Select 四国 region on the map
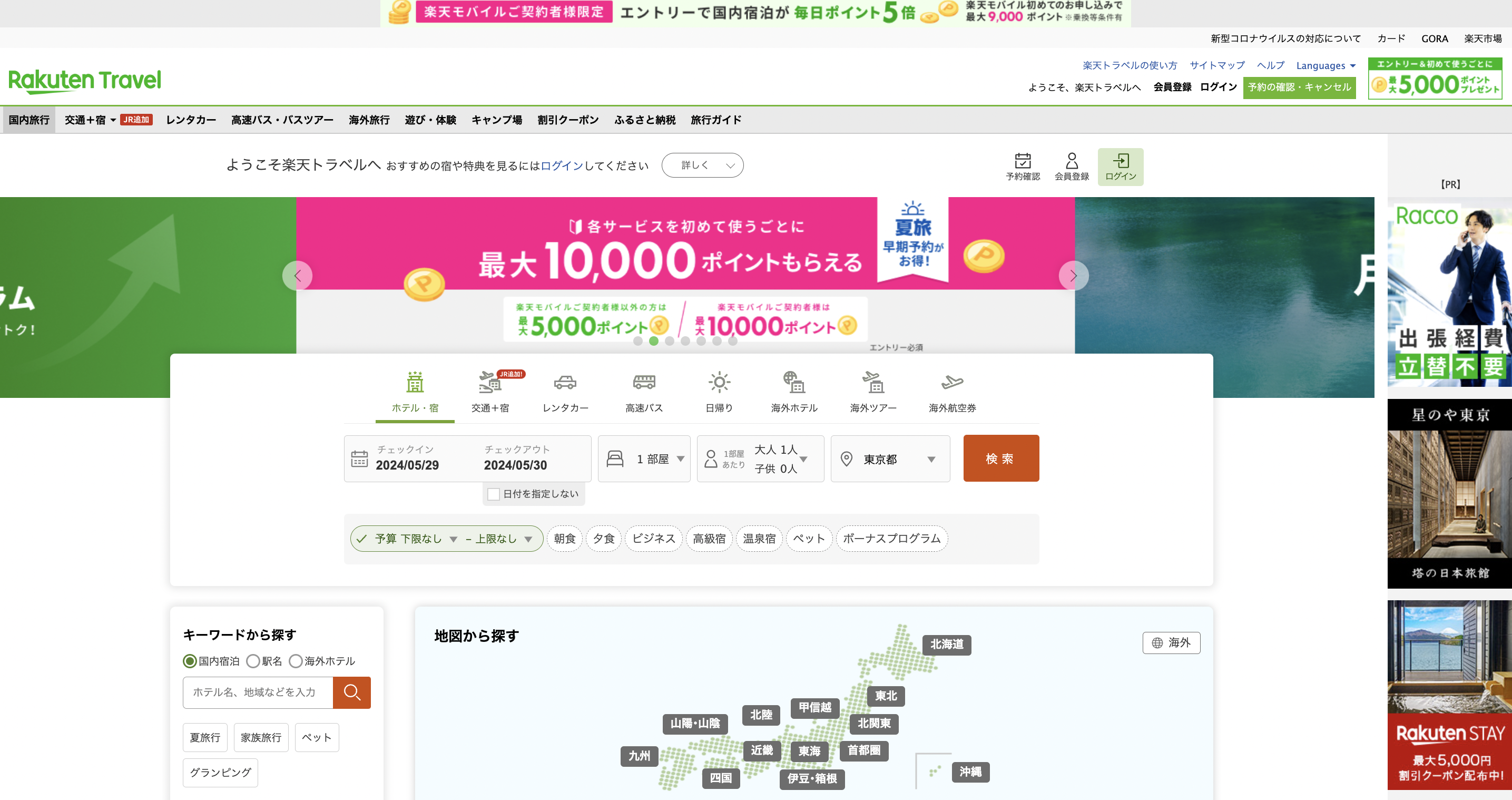This screenshot has width=1512, height=800. tap(721, 778)
